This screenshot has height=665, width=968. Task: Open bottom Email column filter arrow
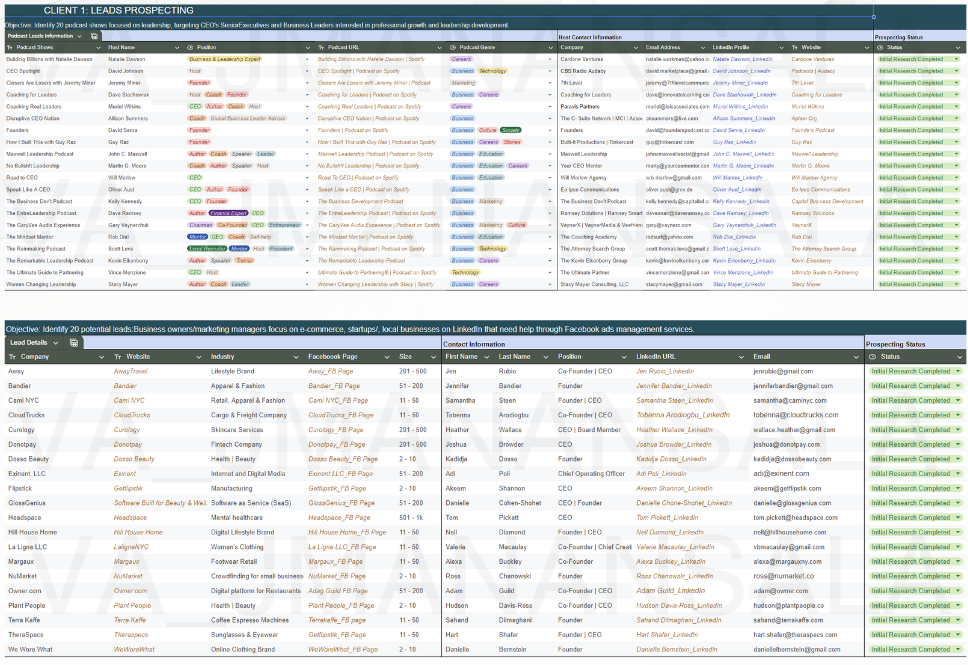tap(856, 357)
